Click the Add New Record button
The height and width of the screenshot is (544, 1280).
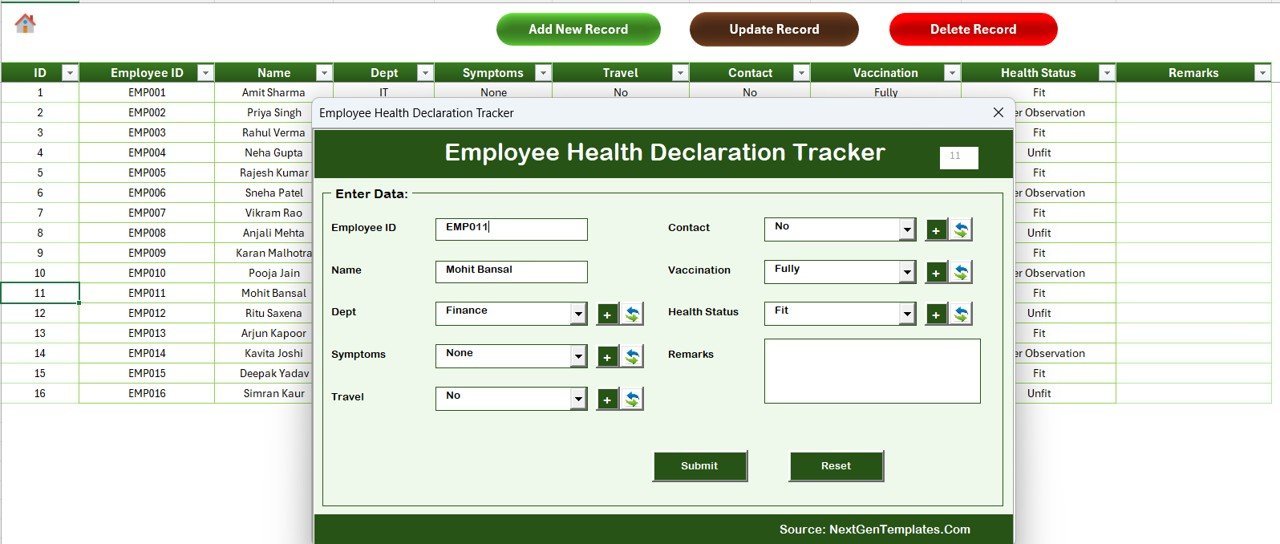578,29
